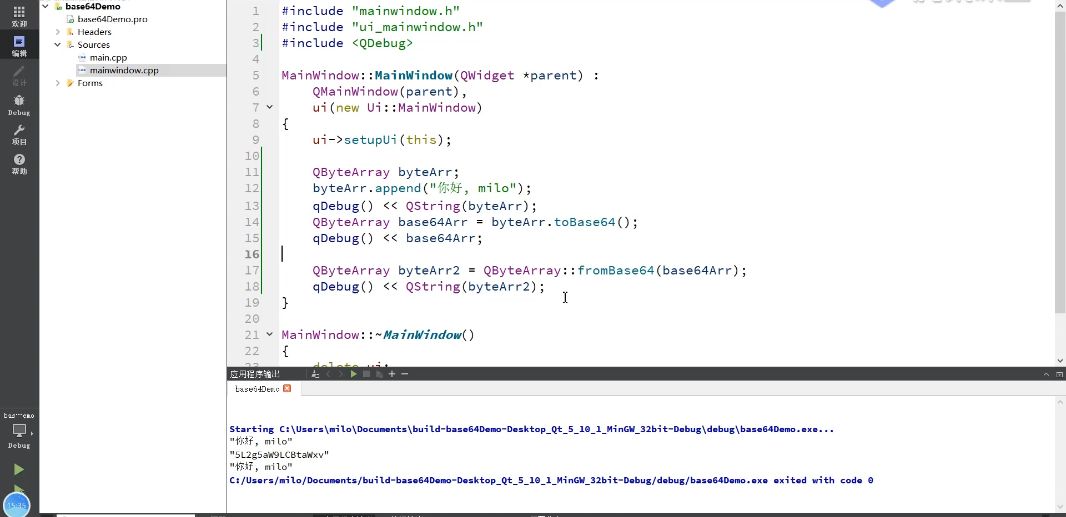
Task: Fold the constructor at line 7
Action: click(x=269, y=107)
